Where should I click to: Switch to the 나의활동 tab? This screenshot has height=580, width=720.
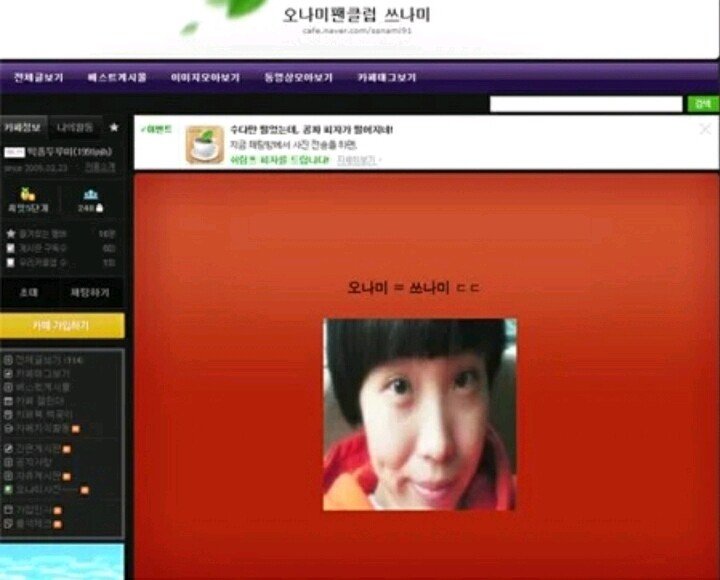click(x=75, y=127)
